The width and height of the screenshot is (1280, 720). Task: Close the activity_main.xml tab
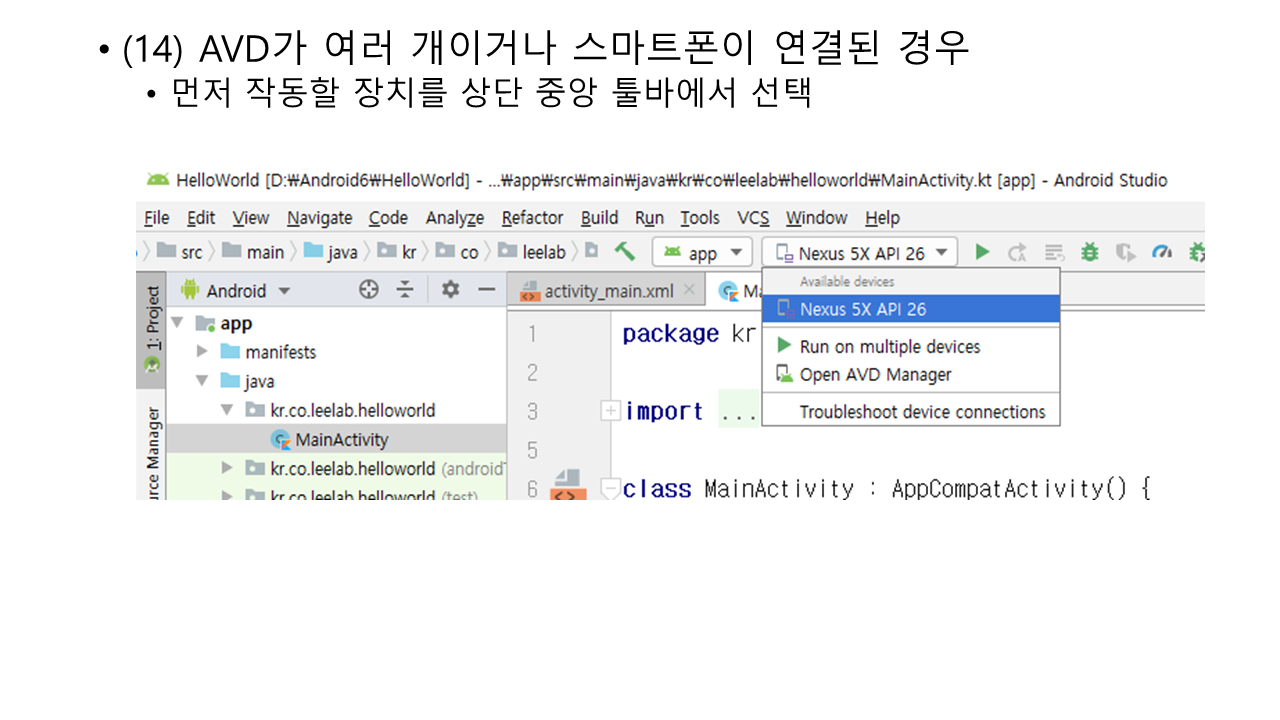point(689,291)
